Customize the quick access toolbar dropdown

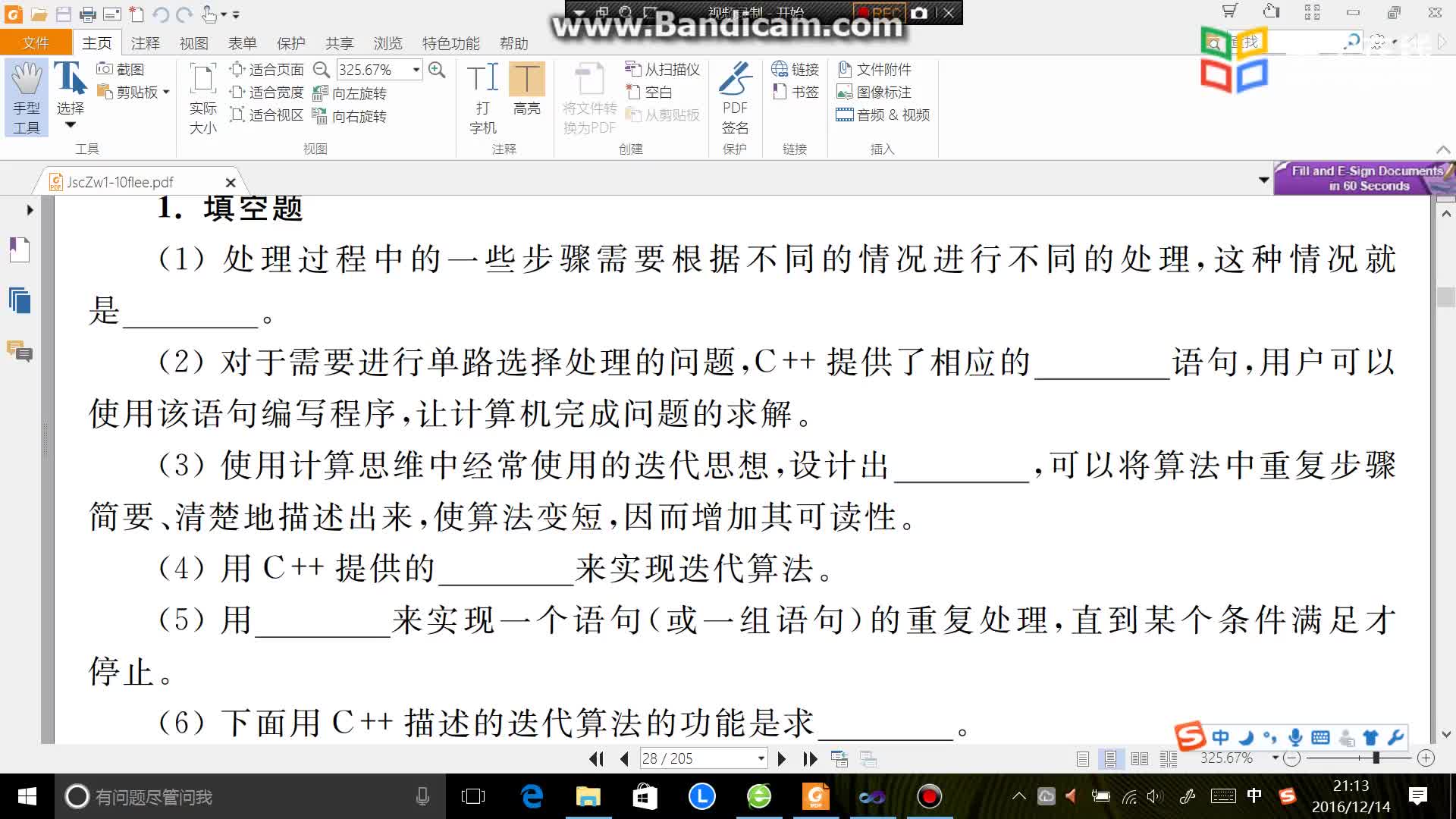coord(236,14)
